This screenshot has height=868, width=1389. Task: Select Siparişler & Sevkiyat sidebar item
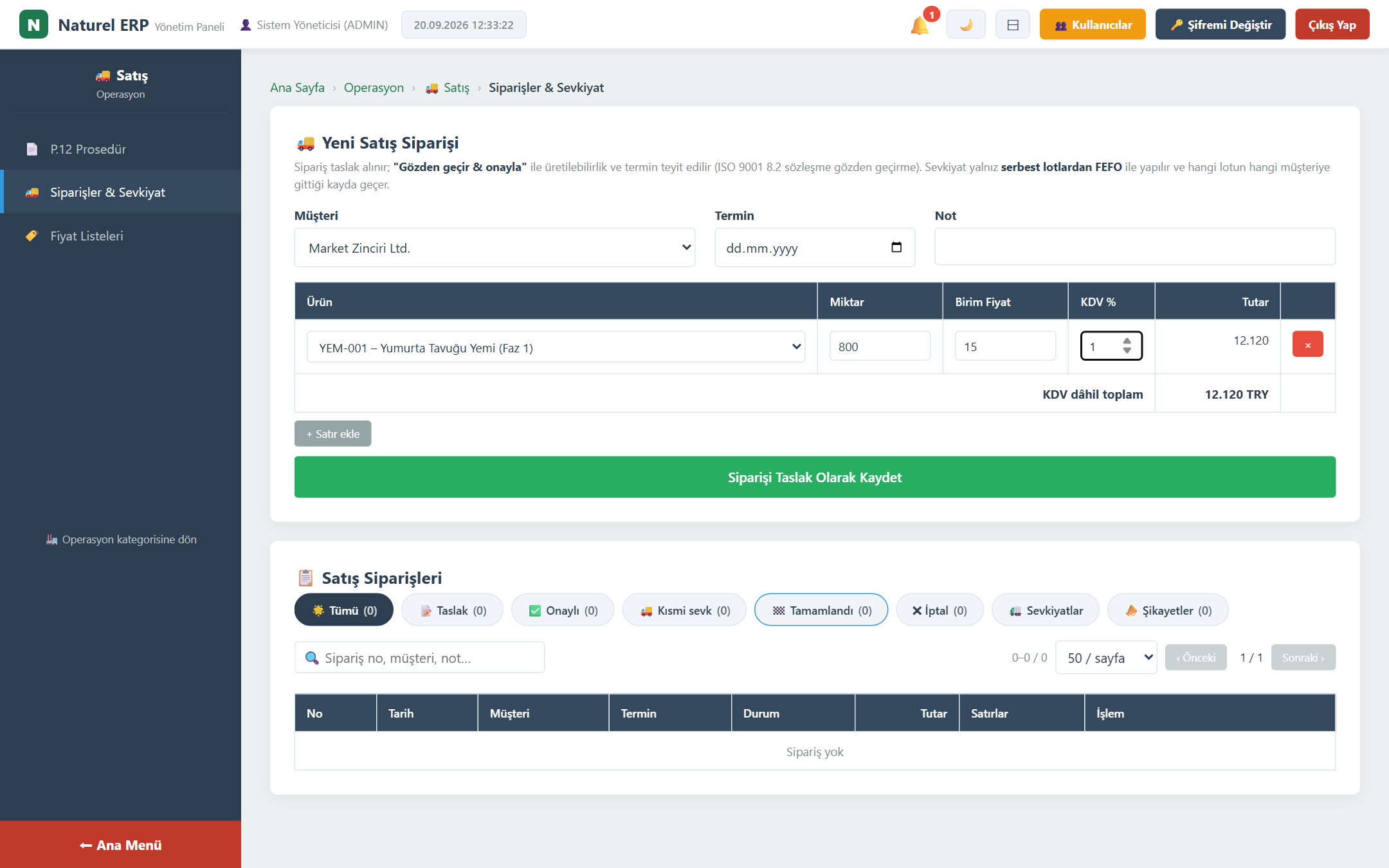coord(120,192)
